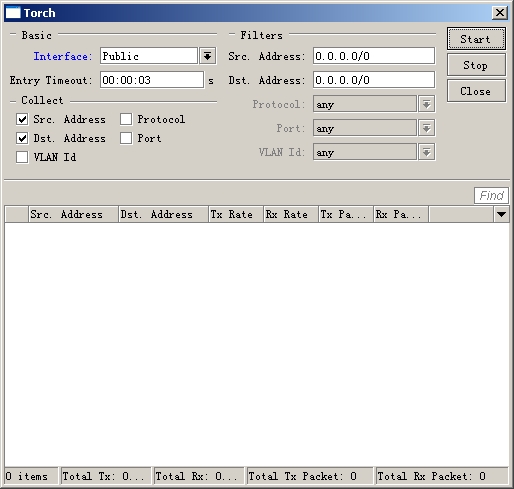The image size is (514, 489).
Task: Open the Port filter dropdown arrow
Action: point(427,128)
